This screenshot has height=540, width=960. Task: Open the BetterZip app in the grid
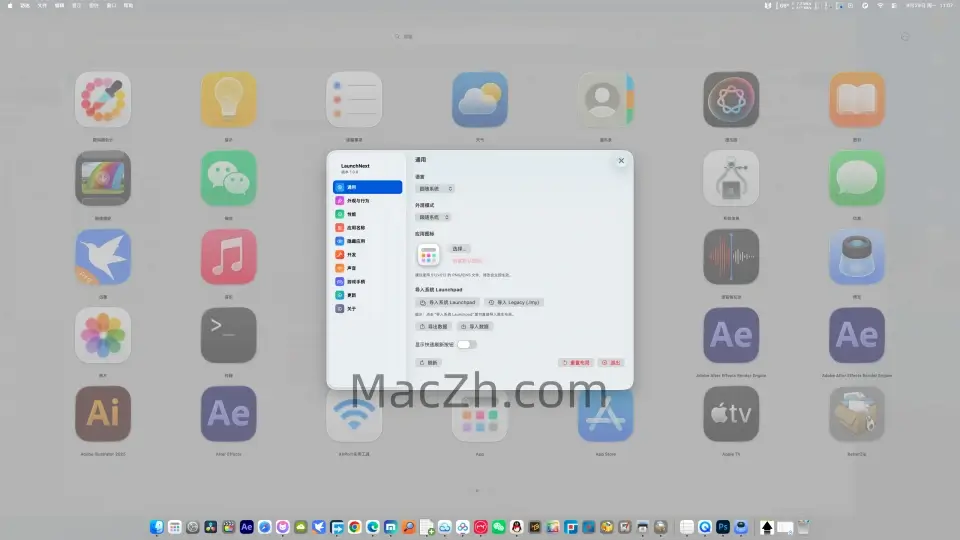pyautogui.click(x=857, y=413)
